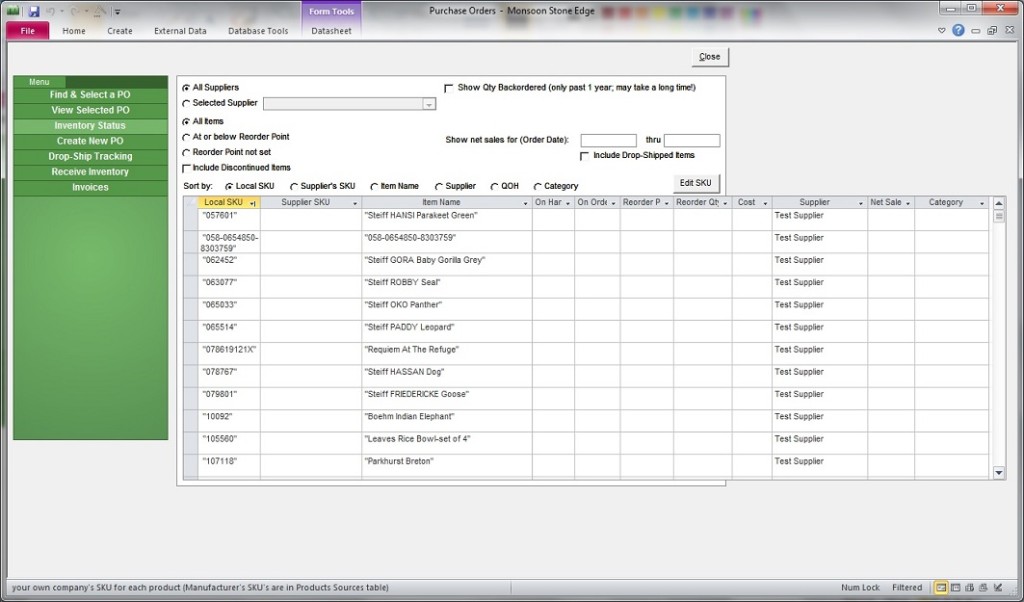Expand the Quick Access Toolbar customize menu
This screenshot has height=602, width=1024.
coord(117,10)
